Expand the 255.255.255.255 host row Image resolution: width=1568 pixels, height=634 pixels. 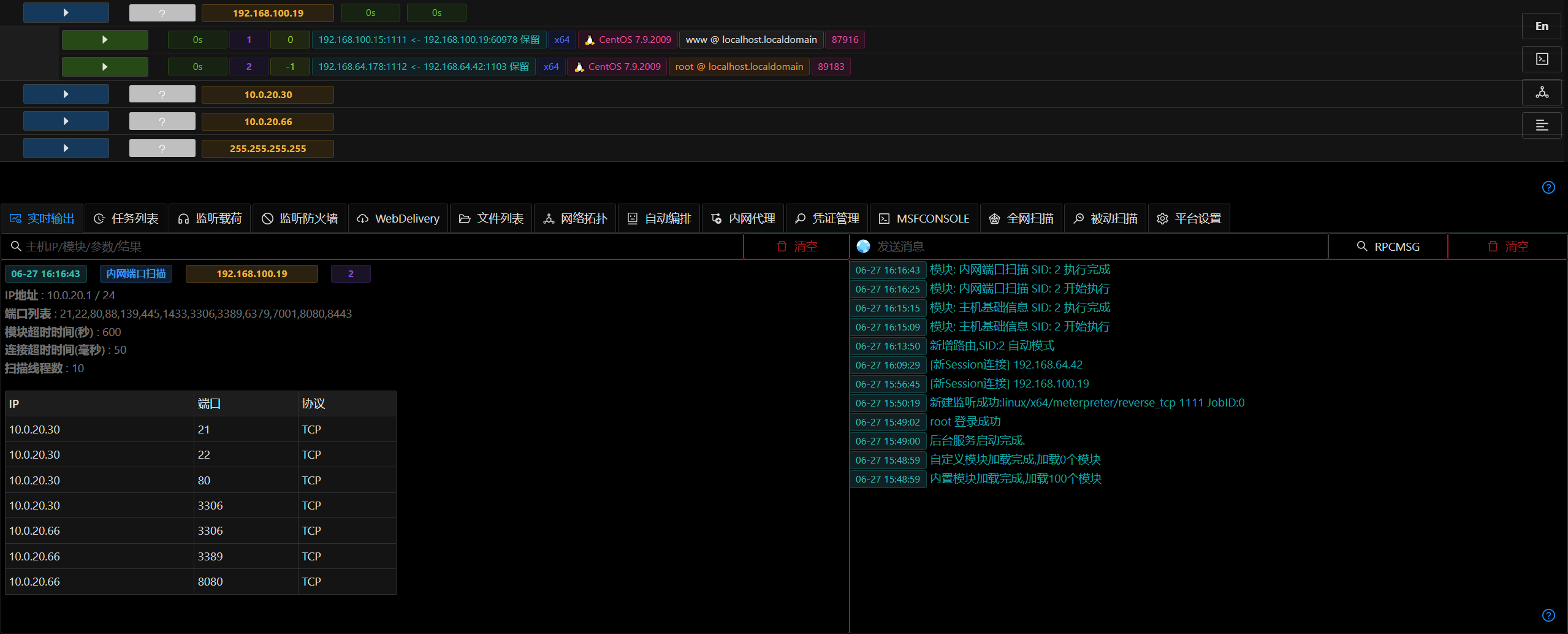click(66, 148)
